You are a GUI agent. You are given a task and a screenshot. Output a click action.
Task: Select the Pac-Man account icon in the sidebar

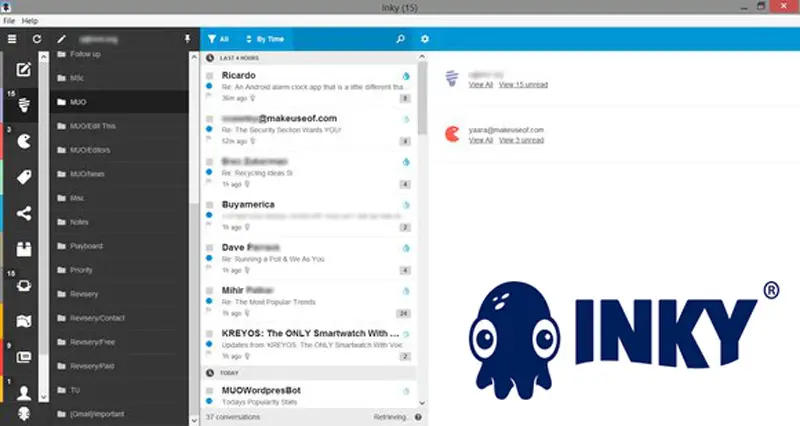point(23,141)
